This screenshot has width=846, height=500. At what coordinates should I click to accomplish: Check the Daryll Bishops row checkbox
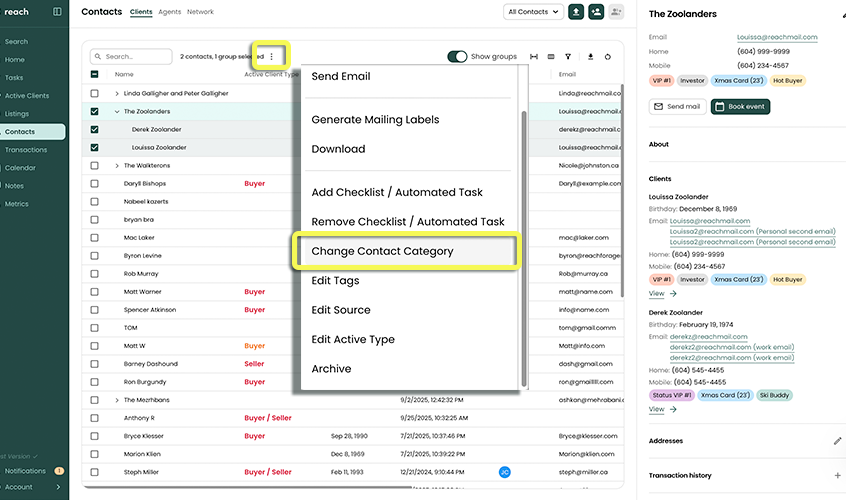coord(95,184)
